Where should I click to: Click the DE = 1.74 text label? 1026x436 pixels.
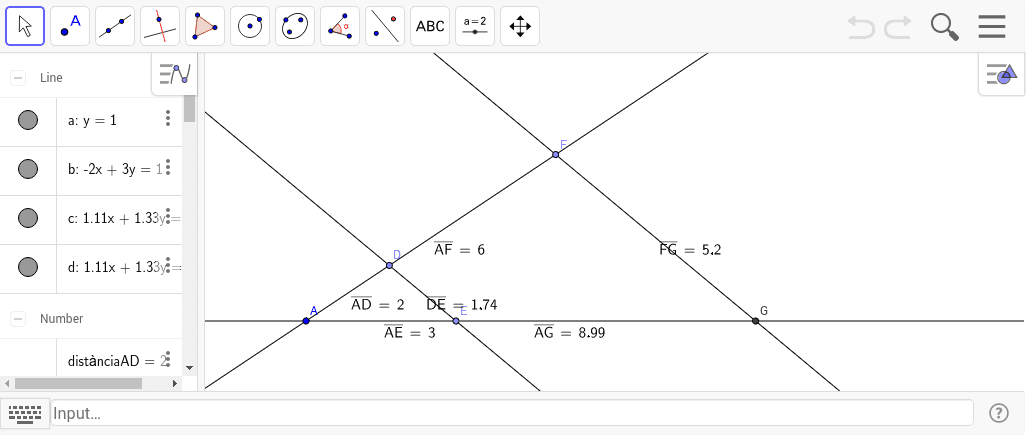[x=462, y=304]
